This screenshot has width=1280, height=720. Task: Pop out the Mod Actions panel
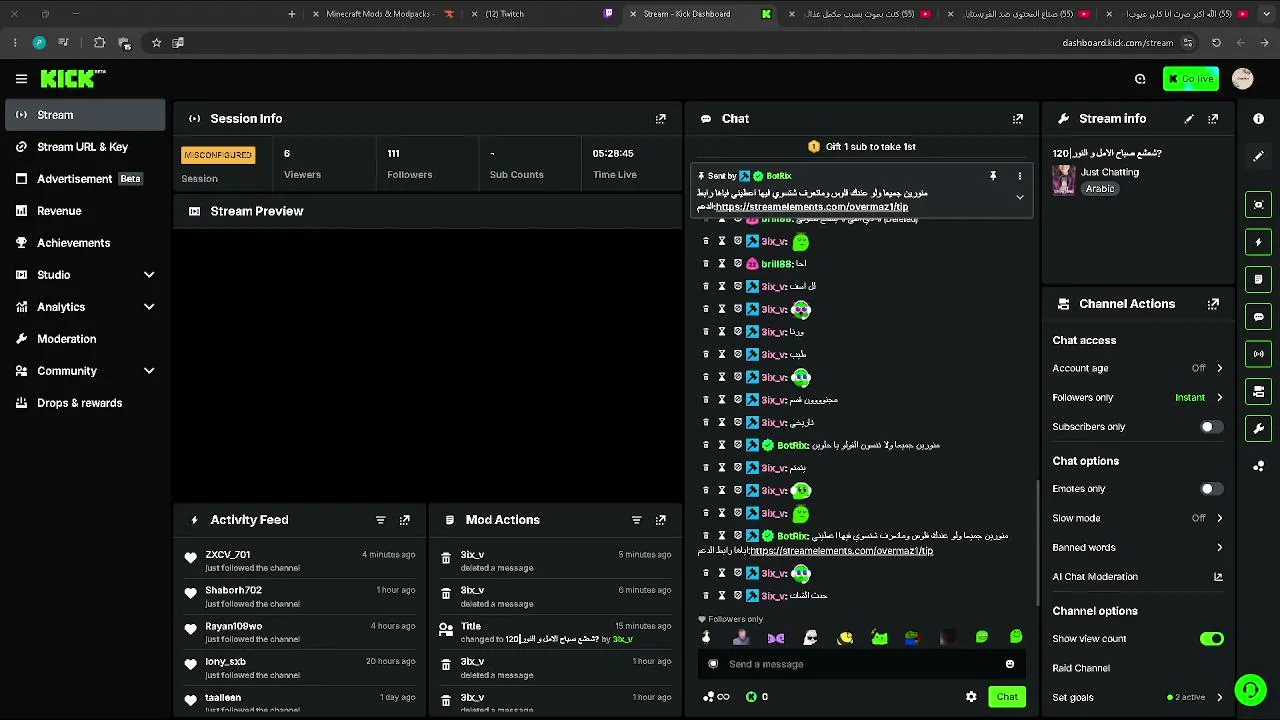(x=660, y=520)
